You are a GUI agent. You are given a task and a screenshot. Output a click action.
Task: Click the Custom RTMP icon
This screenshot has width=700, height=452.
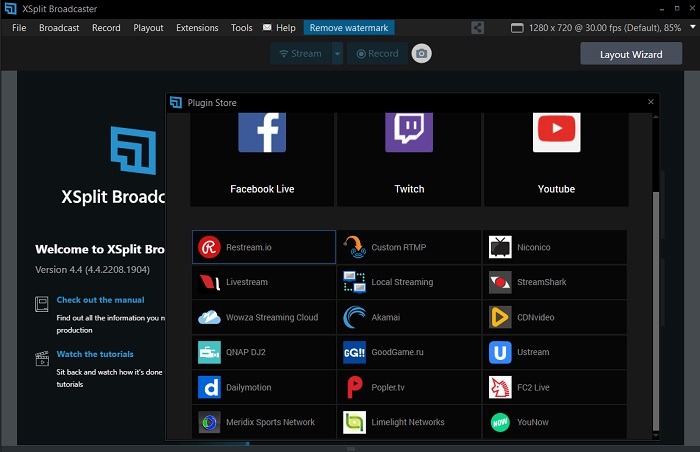pos(355,247)
